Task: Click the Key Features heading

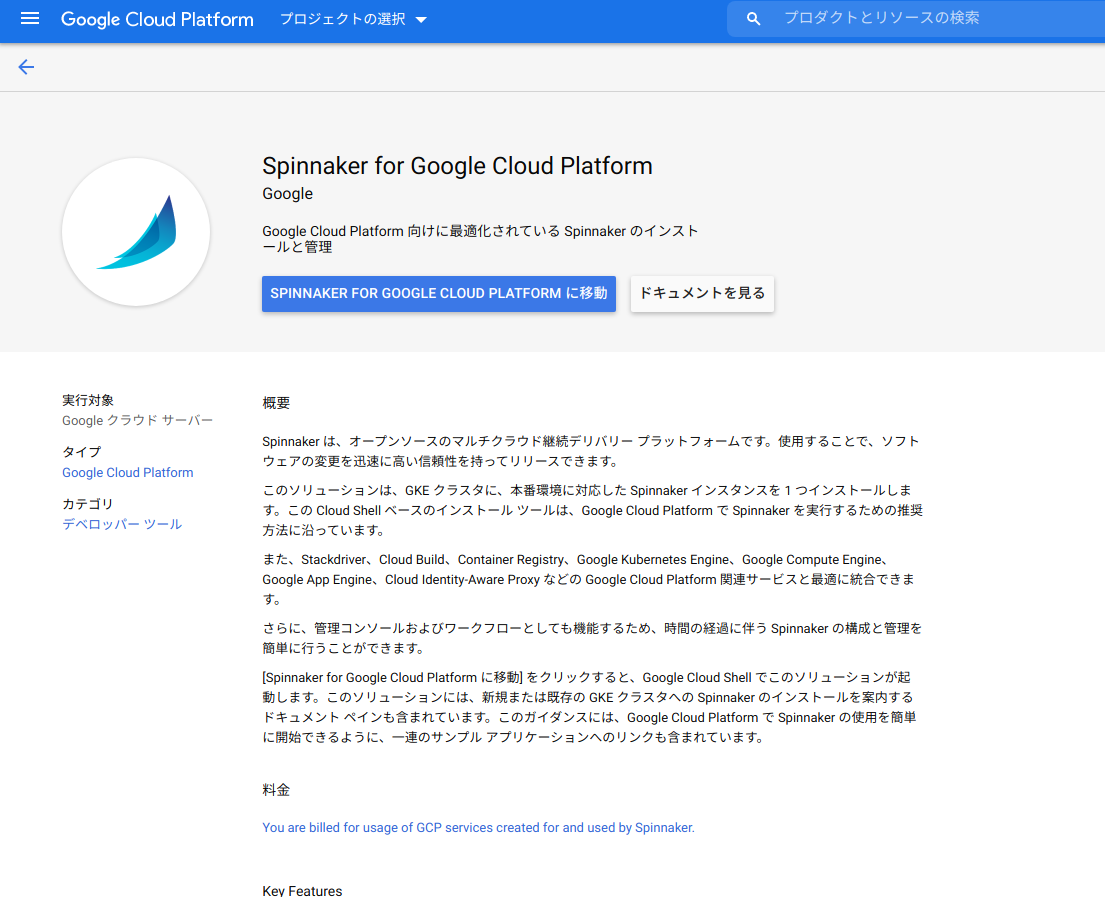Action: [x=302, y=889]
